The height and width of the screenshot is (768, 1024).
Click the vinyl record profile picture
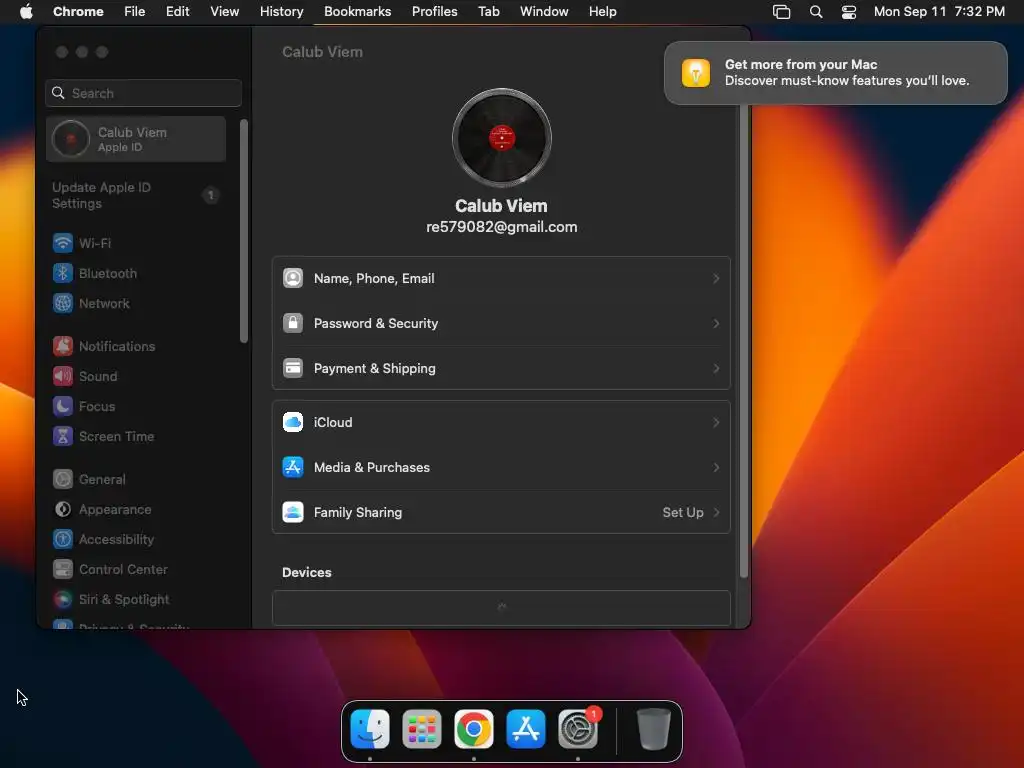[x=502, y=138]
